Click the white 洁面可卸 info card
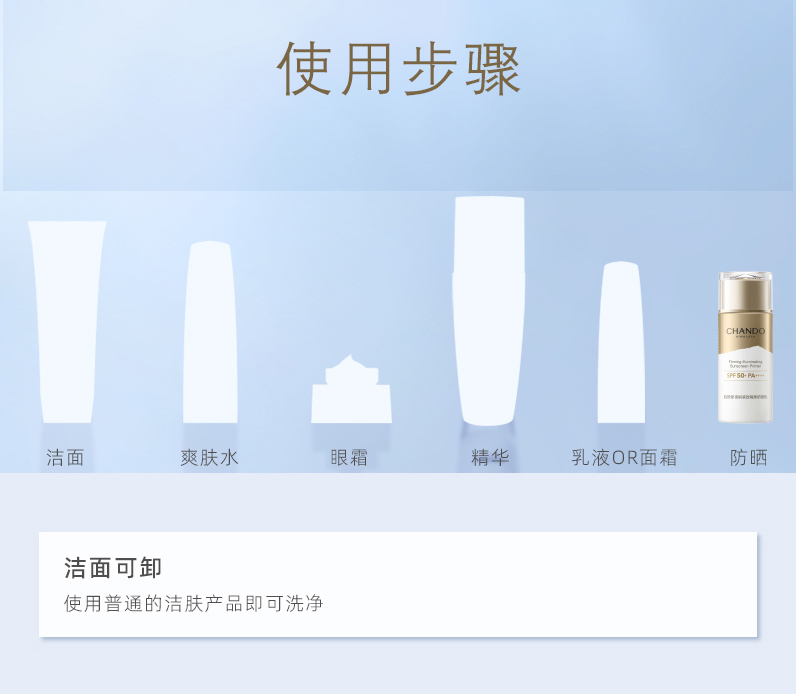 click(398, 584)
